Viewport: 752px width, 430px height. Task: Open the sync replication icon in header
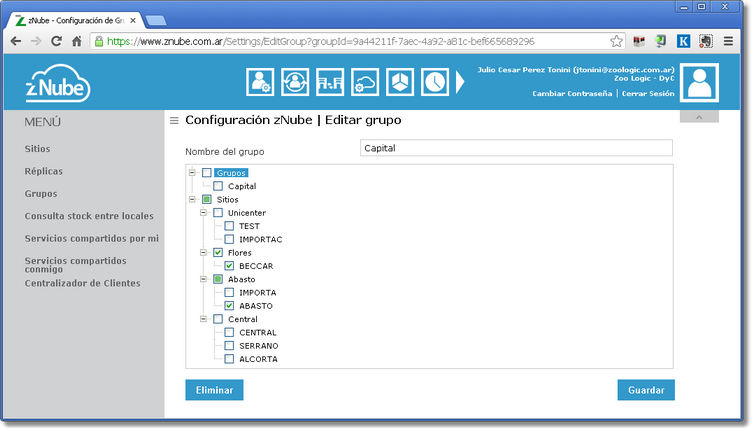tap(295, 82)
